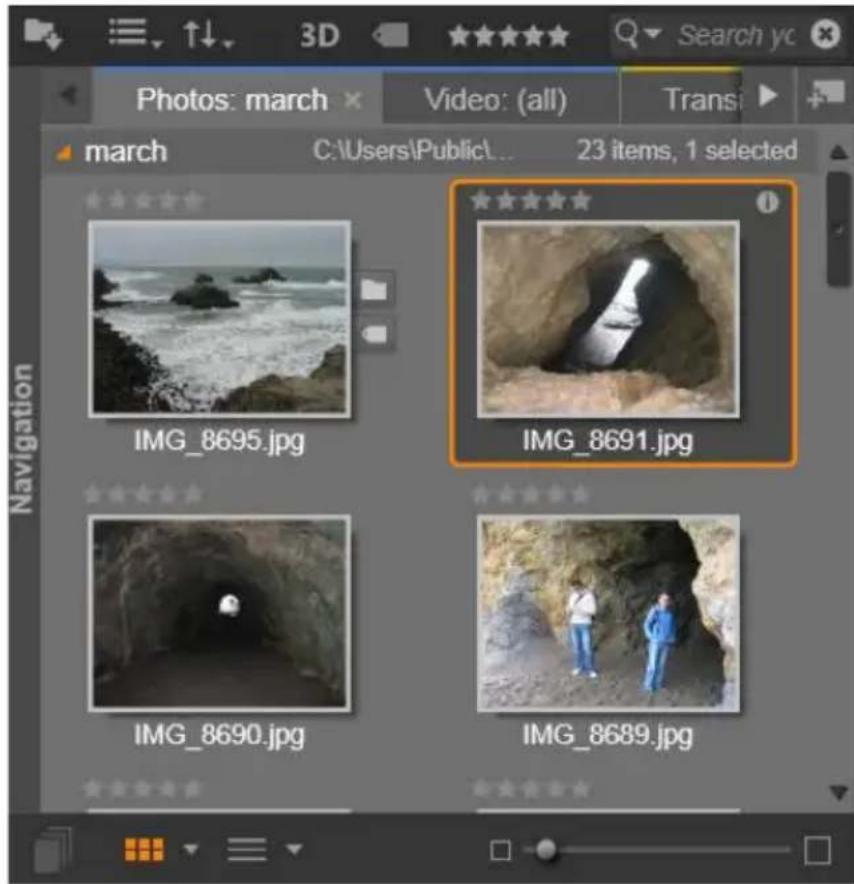Viewport: 854px width, 884px height.
Task: Click the small thumbnail size square icon
Action: pyautogui.click(x=501, y=850)
